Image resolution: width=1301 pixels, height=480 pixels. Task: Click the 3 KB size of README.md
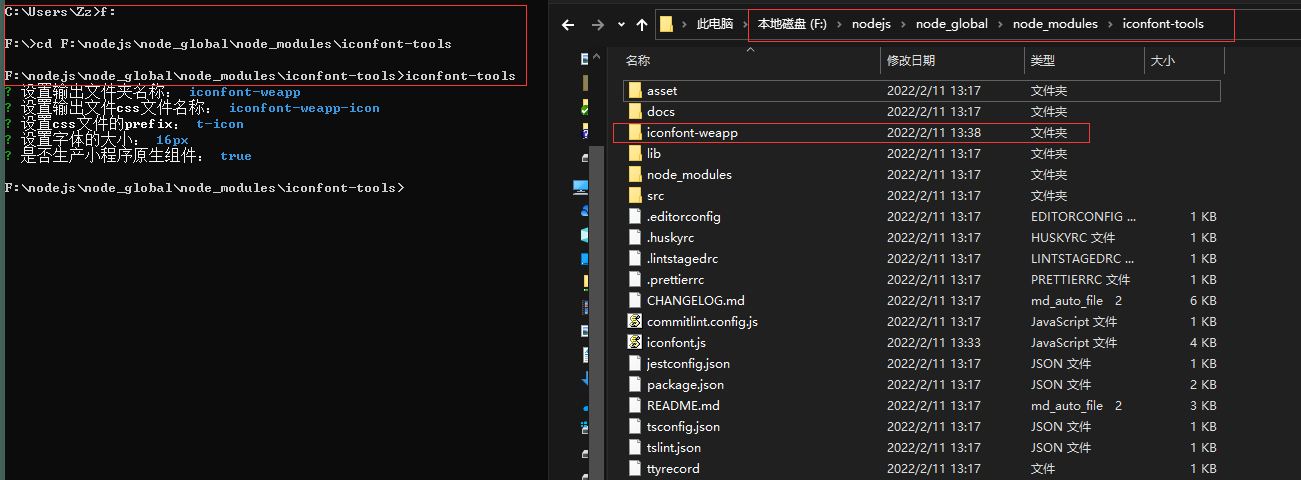pos(1203,406)
